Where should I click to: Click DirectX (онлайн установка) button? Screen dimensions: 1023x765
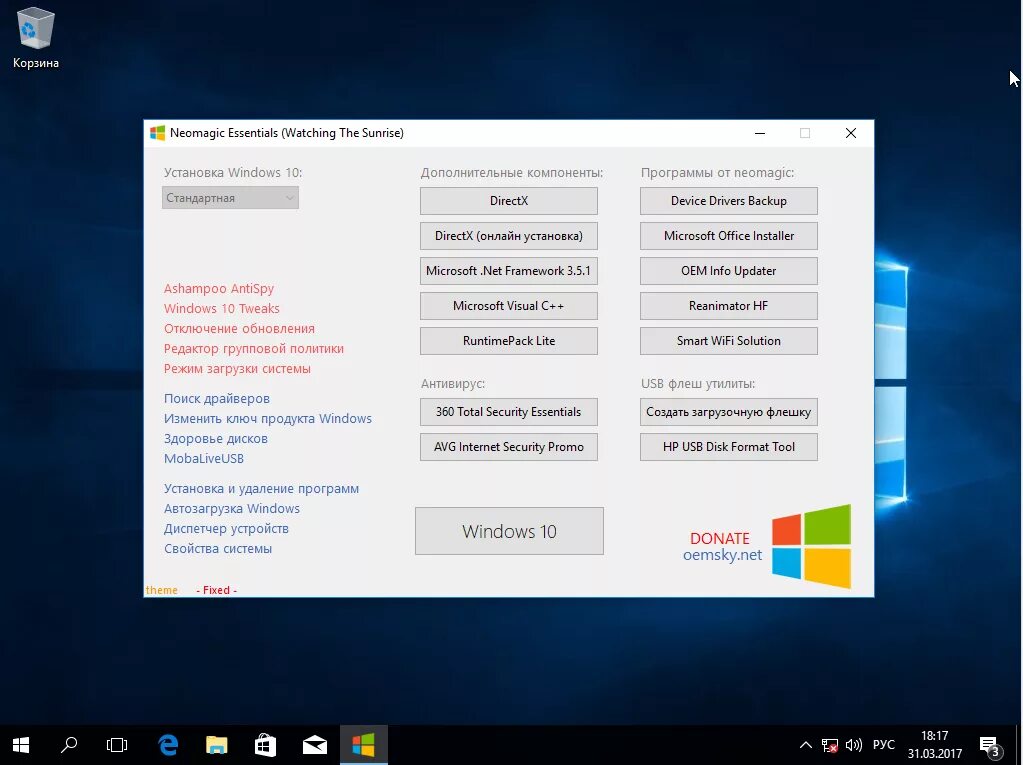(x=509, y=236)
